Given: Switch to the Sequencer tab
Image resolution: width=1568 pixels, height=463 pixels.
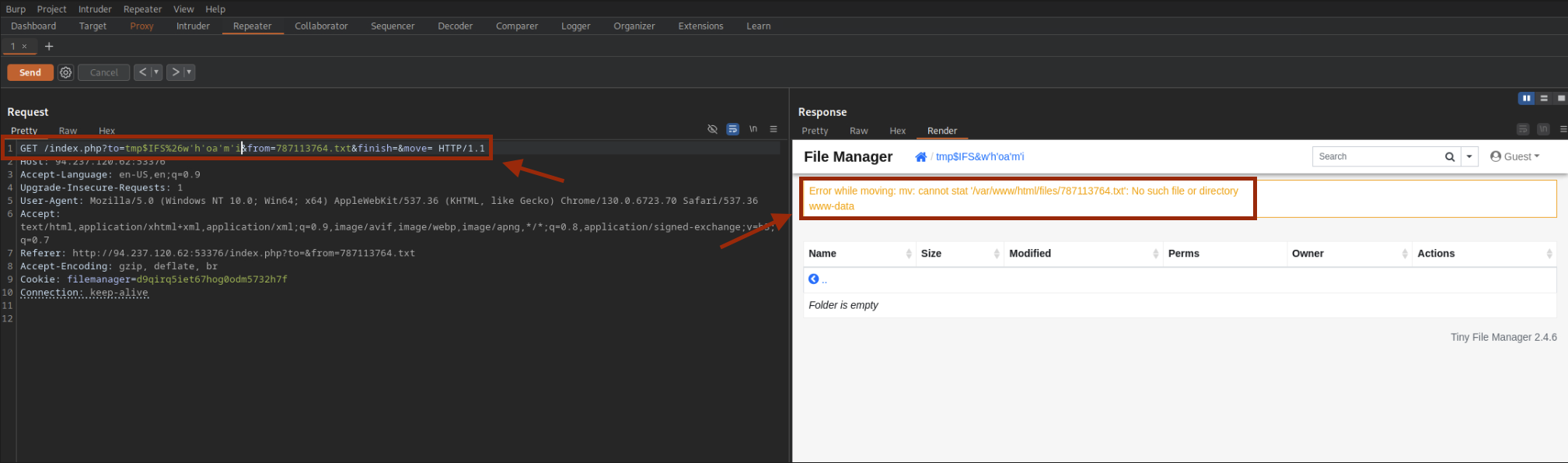Looking at the screenshot, I should tap(393, 26).
